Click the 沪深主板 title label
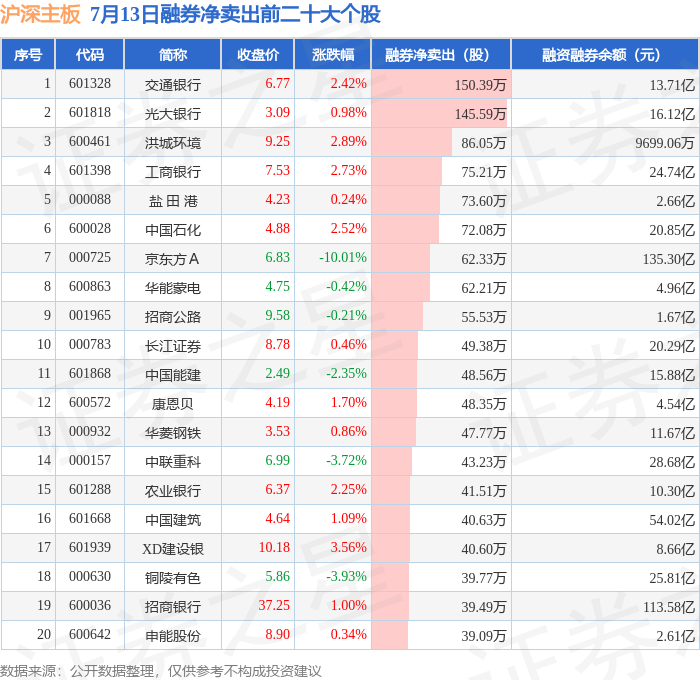Image resolution: width=700 pixels, height=680 pixels. tap(40, 14)
